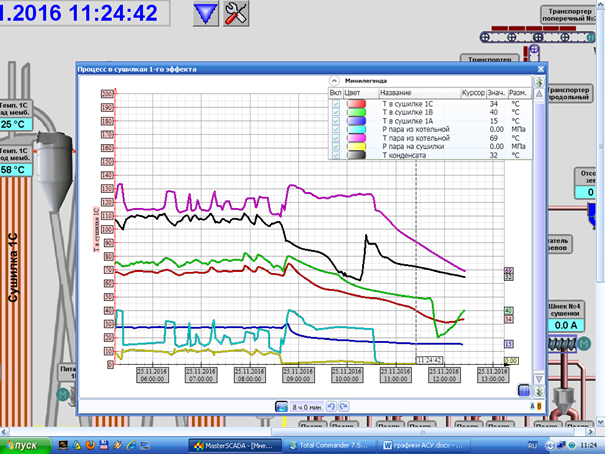Uncheck visibility for 'Т в сушилке 1С'
Screen dimensions: 606x454
click(x=336, y=103)
